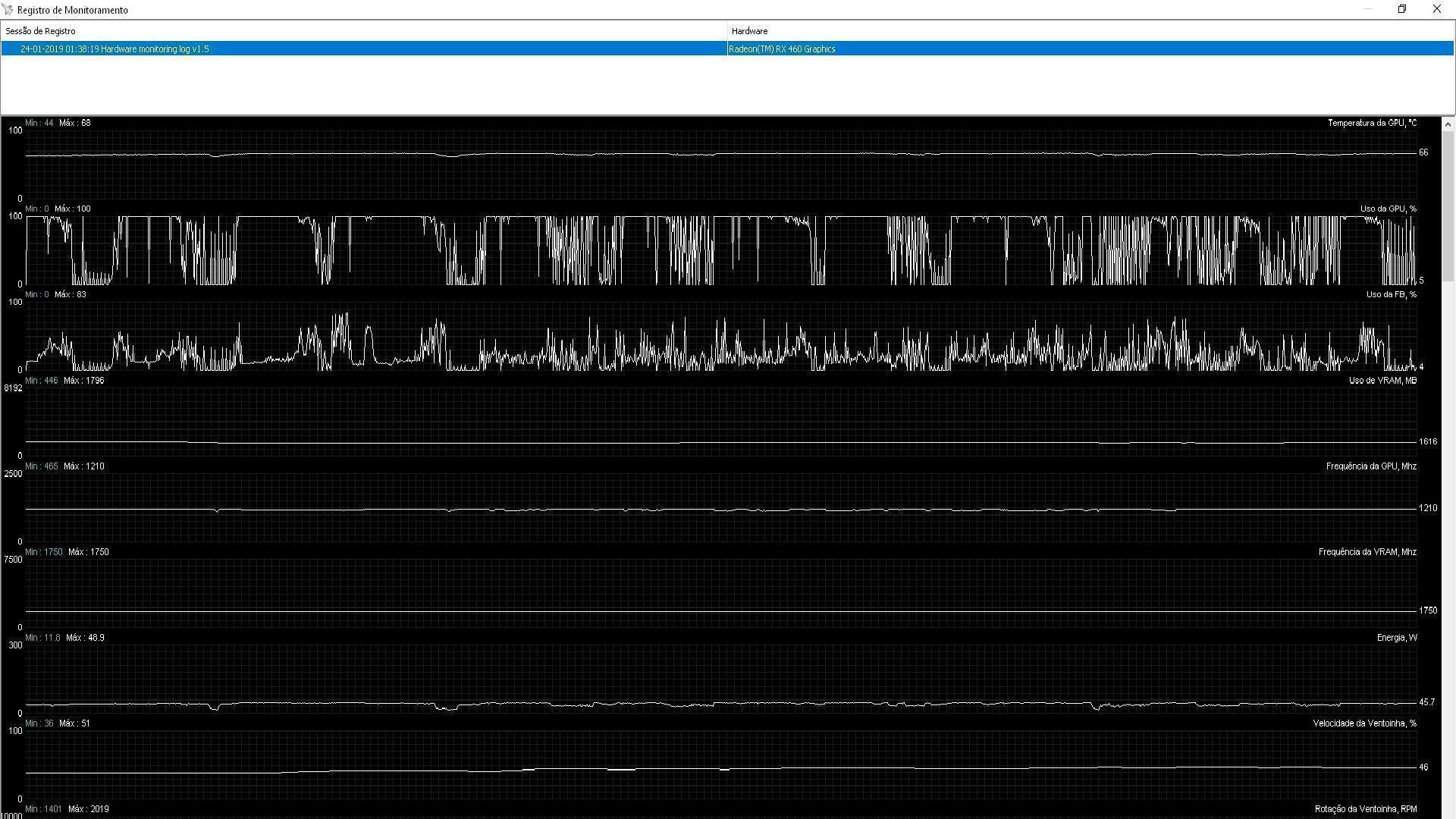Click the Min : 11.8 Máx : 48.9 power stats
The width and height of the screenshot is (1456, 819).
click(x=64, y=638)
